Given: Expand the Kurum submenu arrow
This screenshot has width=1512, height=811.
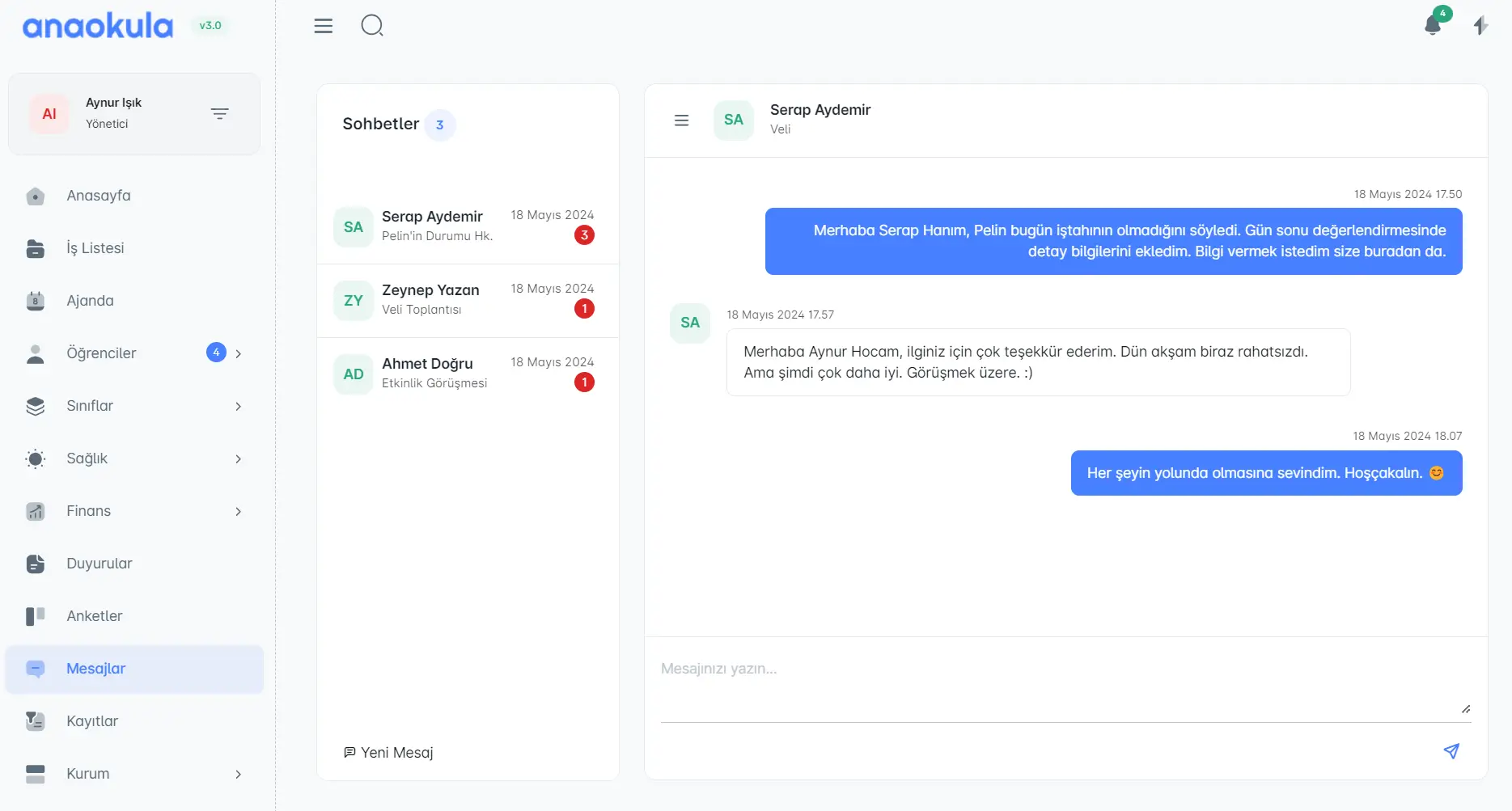Looking at the screenshot, I should (238, 774).
